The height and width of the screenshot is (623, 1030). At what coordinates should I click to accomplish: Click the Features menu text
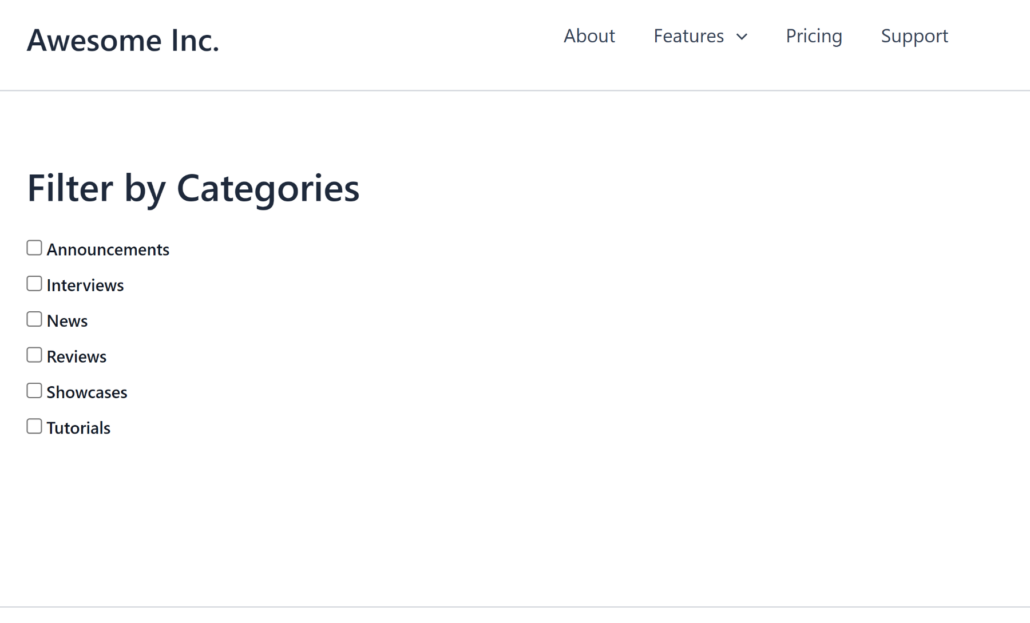coord(688,36)
